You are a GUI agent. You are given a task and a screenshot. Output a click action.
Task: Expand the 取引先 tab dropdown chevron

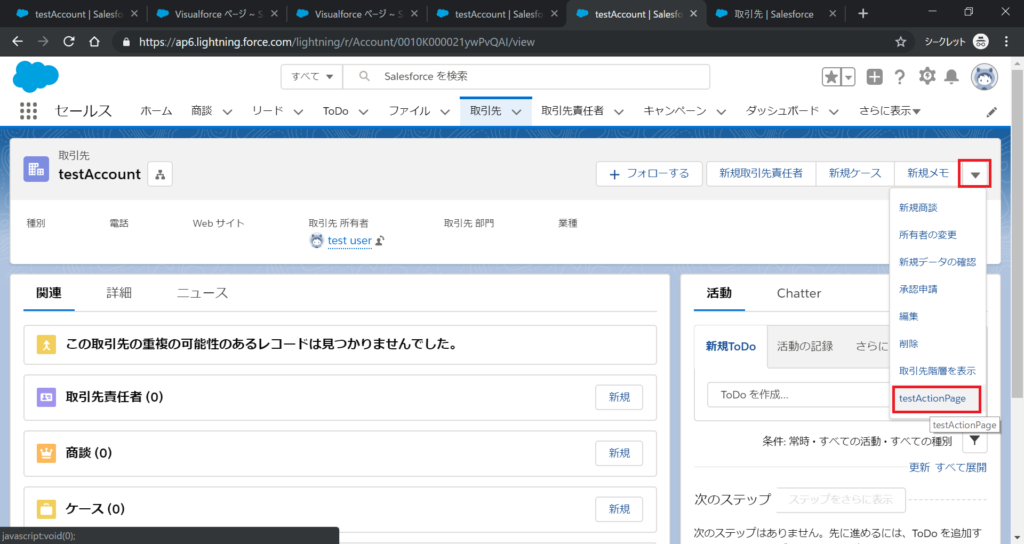[x=517, y=112]
